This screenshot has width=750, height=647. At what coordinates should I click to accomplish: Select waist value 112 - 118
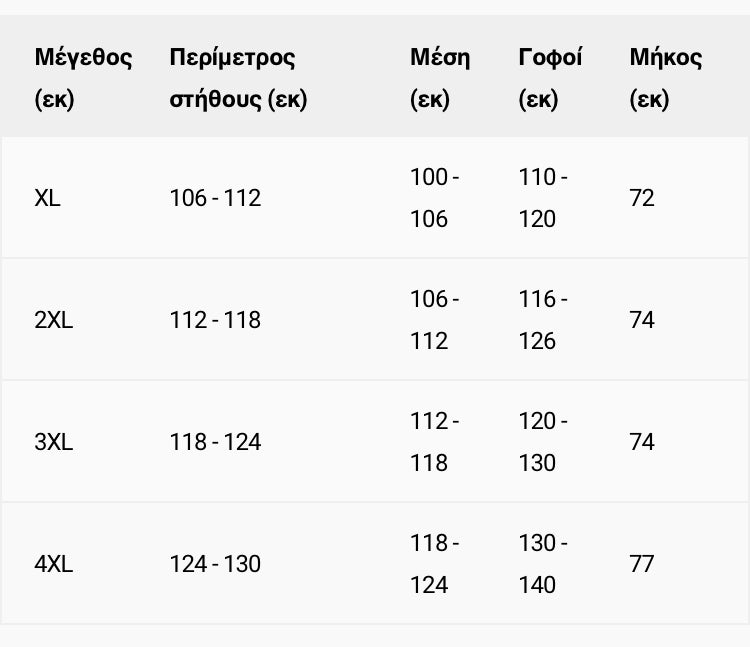tap(435, 442)
